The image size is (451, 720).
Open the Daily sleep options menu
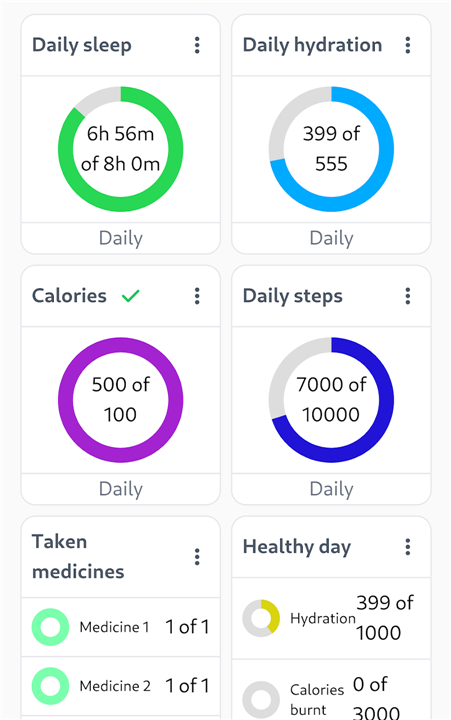pos(197,45)
